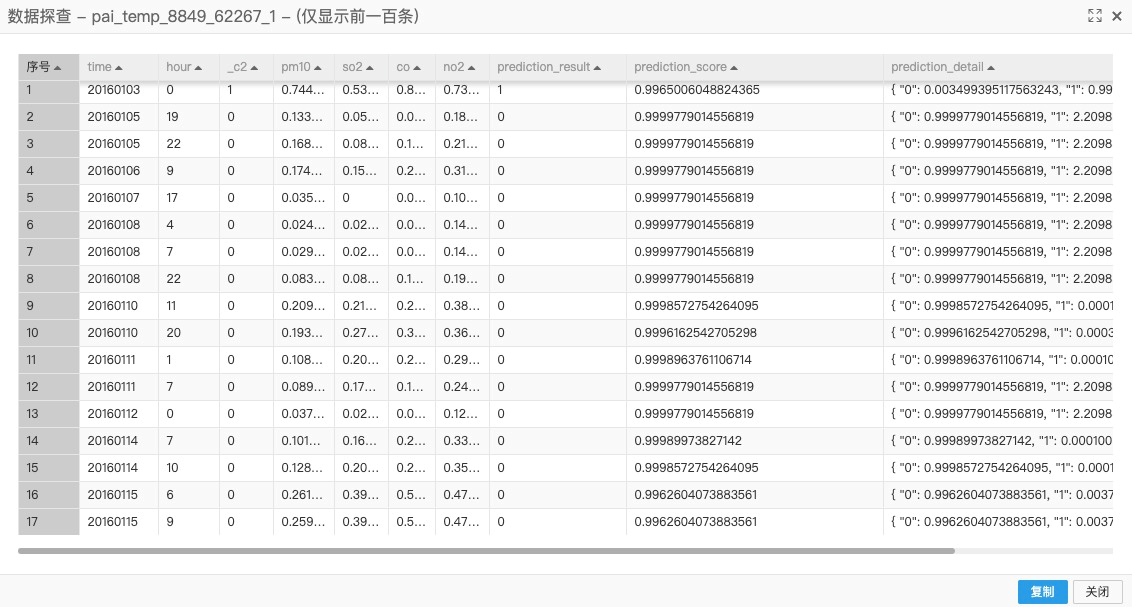Select pm10 cell 0.029... in row 7

click(x=303, y=252)
